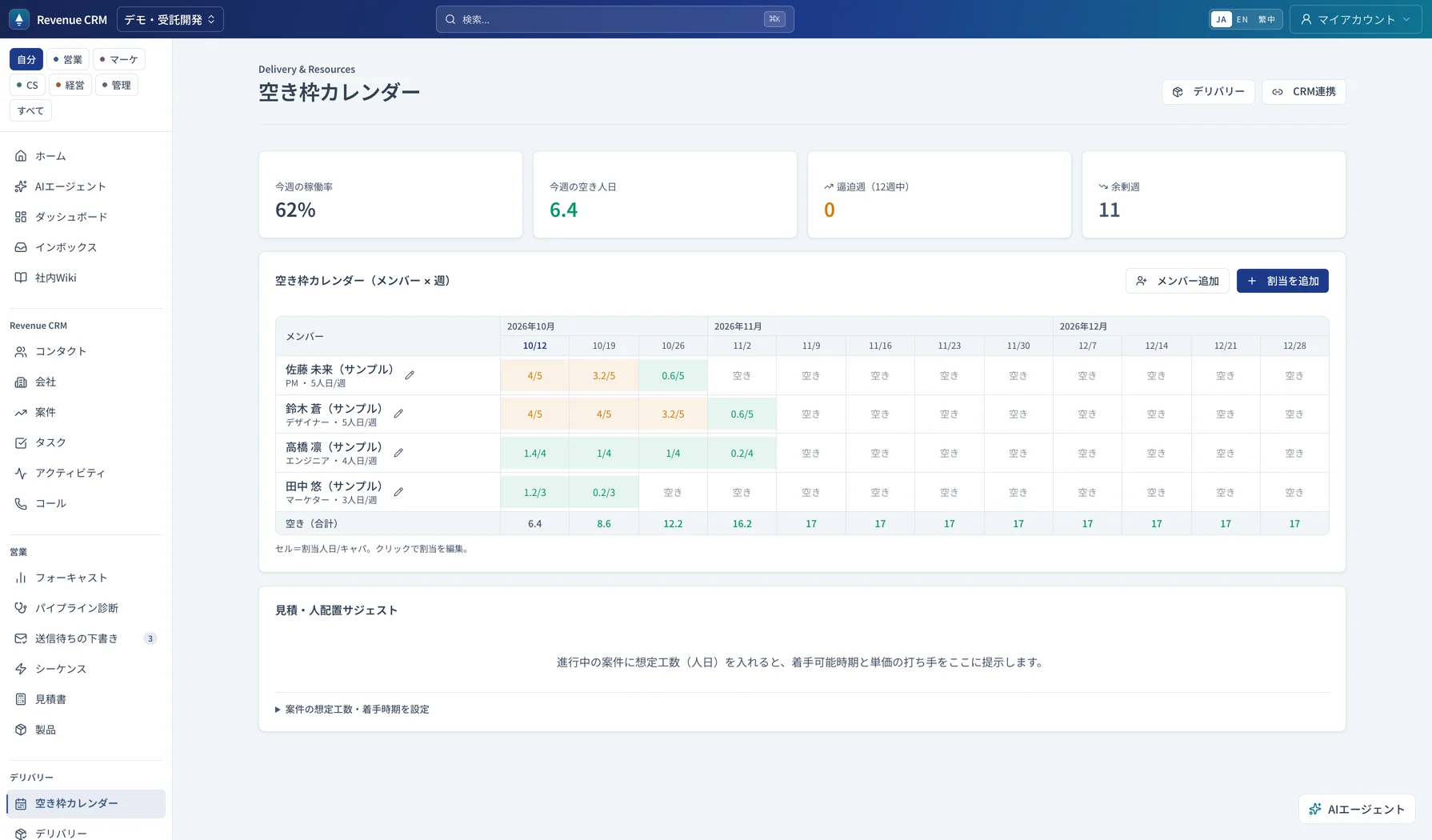Switch language to 繁中
Image resolution: width=1432 pixels, height=840 pixels.
click(x=1266, y=19)
